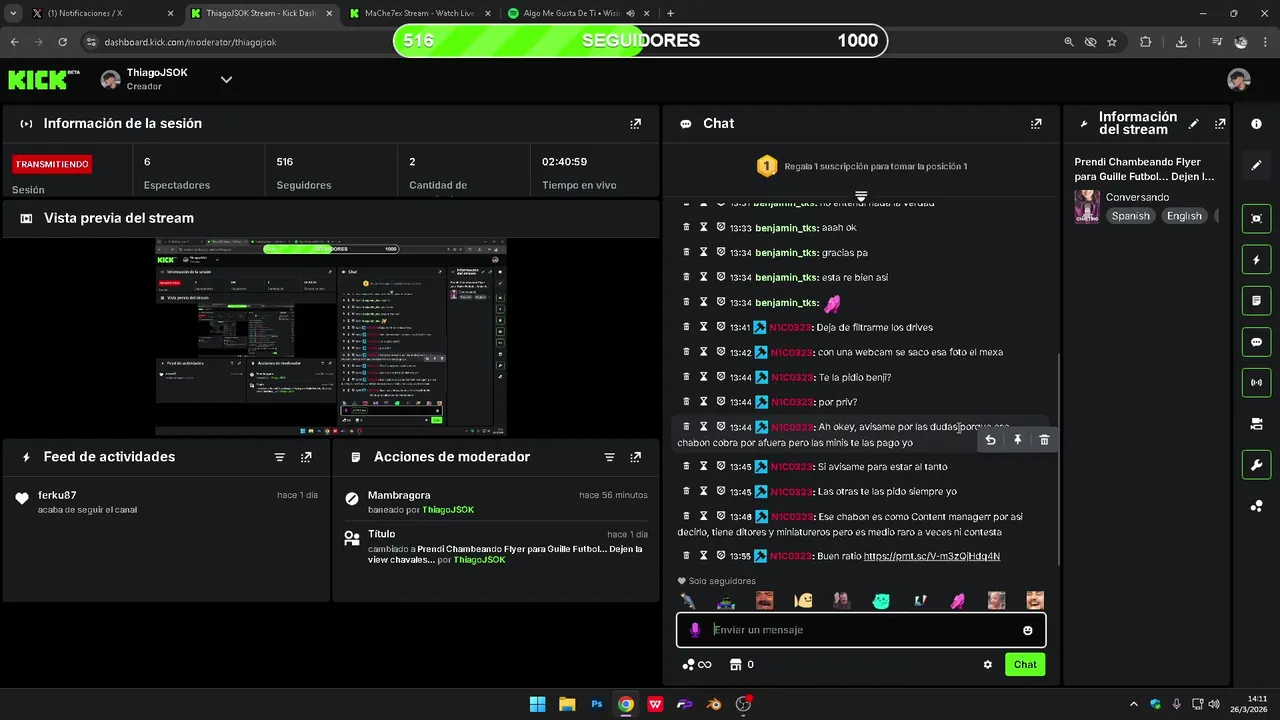Focus the 'Enviar un mensaje' input field
This screenshot has width=1280, height=720.
[862, 630]
